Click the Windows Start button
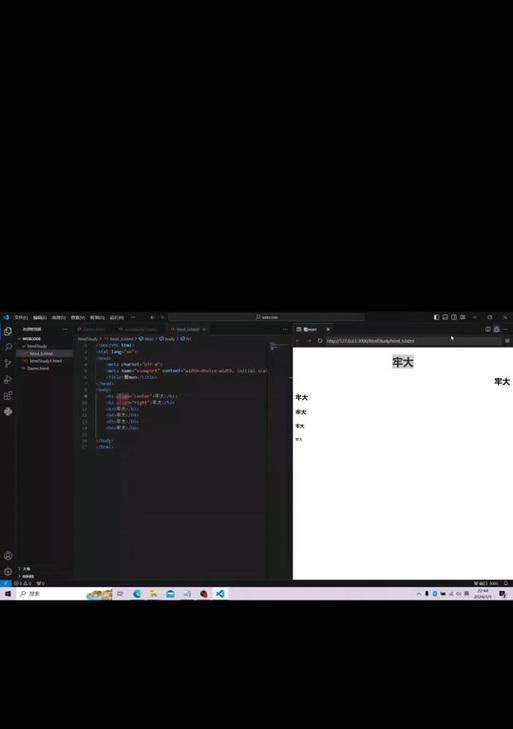 [x=8, y=594]
